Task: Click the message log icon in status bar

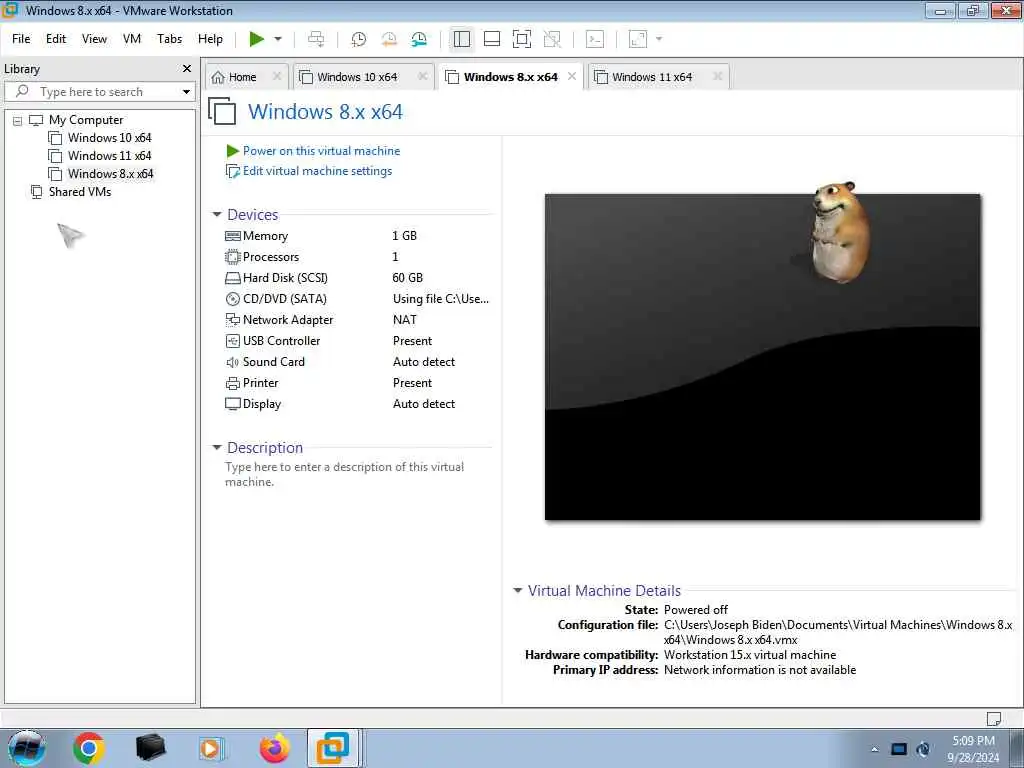Action: coord(994,718)
